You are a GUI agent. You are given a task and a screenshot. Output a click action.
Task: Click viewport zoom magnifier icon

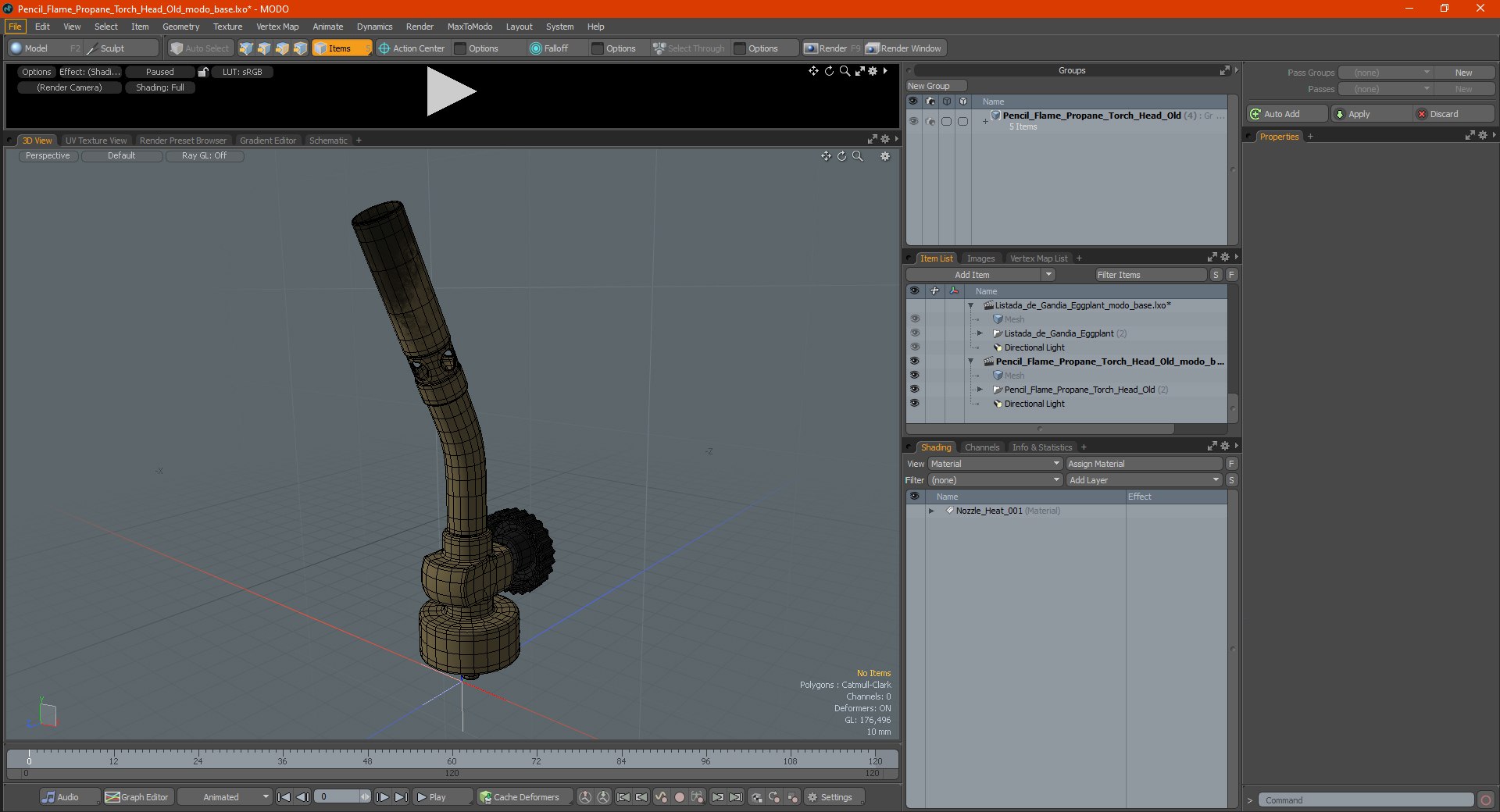(858, 156)
